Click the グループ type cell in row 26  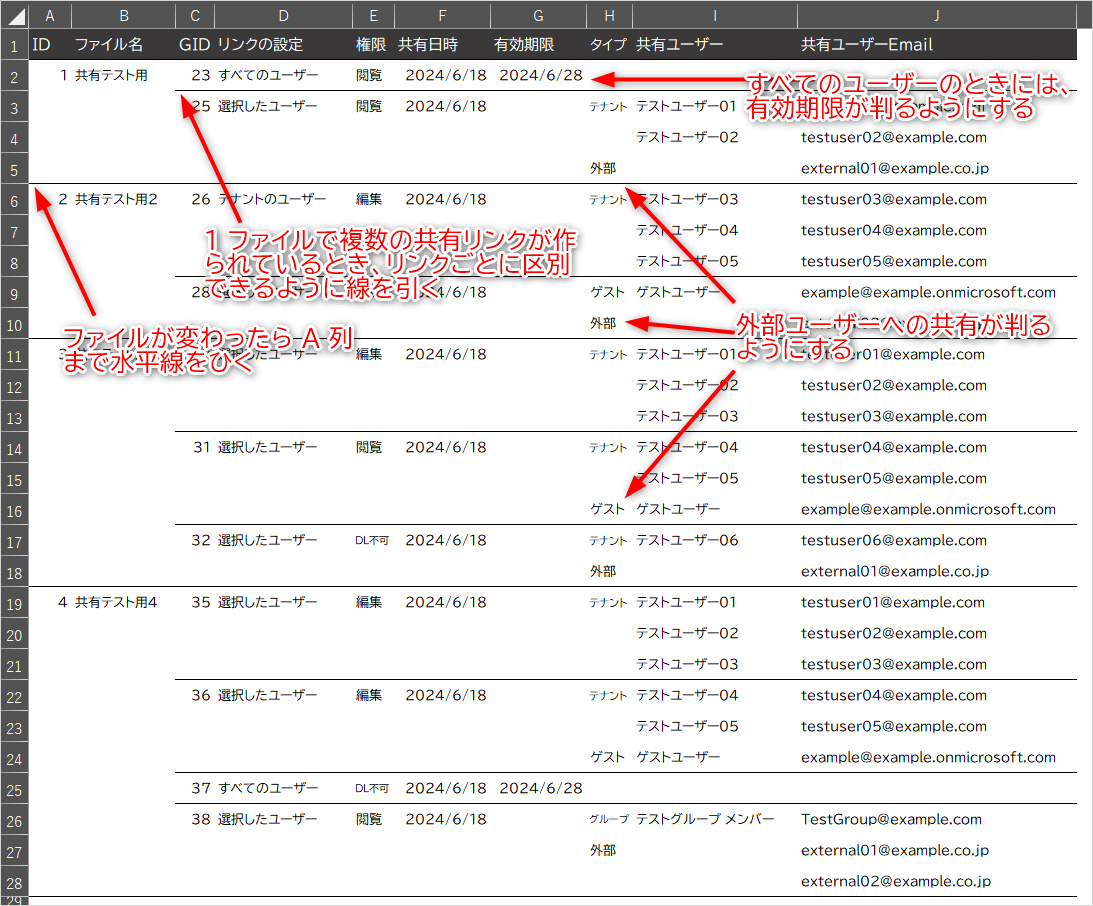pos(608,820)
